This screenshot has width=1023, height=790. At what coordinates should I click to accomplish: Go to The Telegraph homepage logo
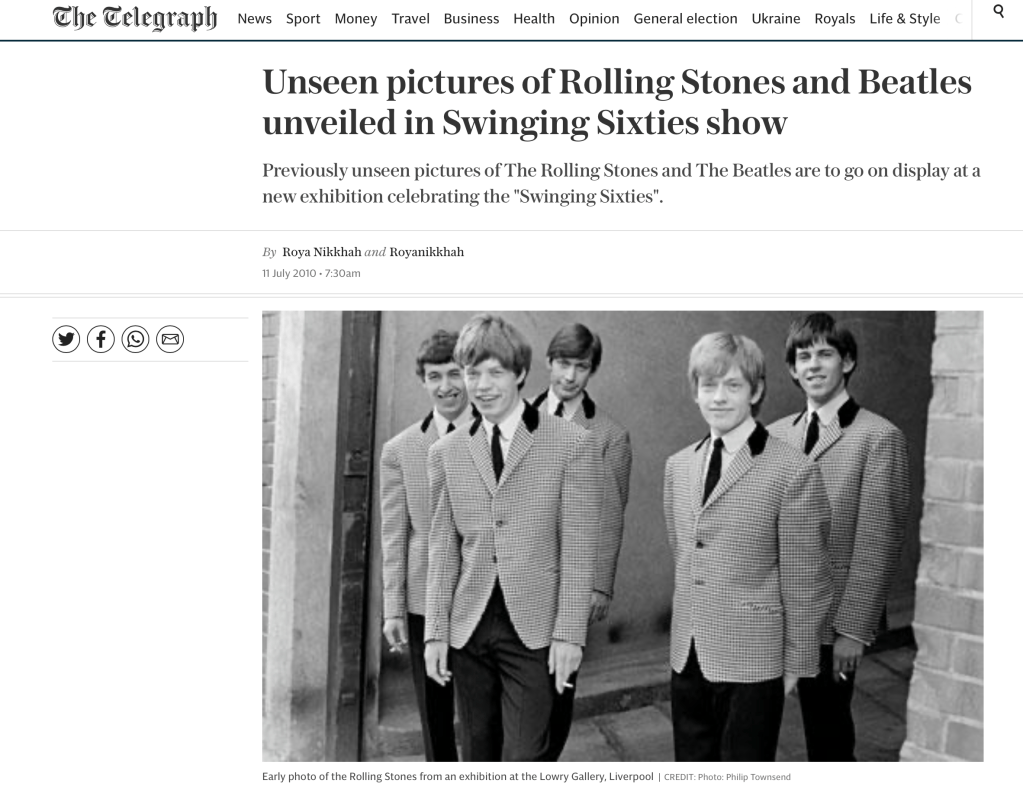coord(134,18)
